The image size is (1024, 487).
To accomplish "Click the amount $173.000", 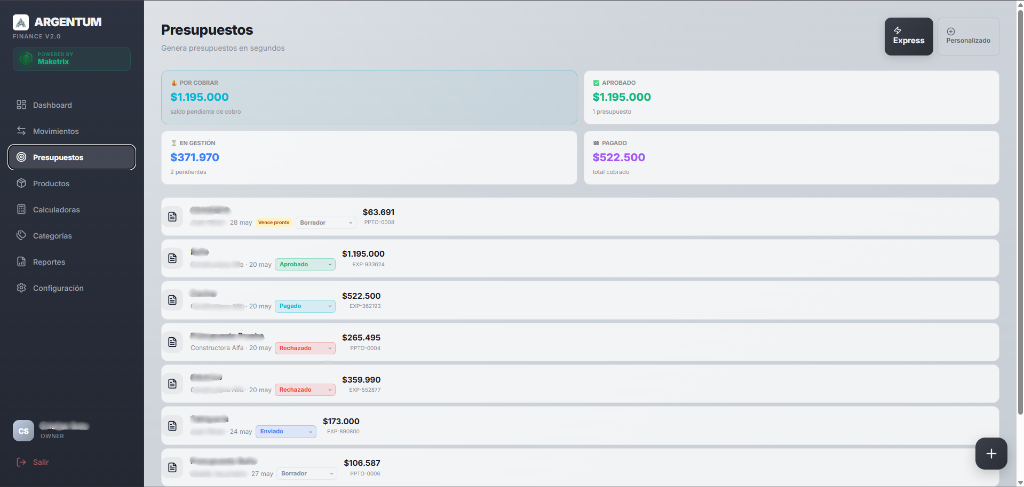I will click(x=341, y=421).
